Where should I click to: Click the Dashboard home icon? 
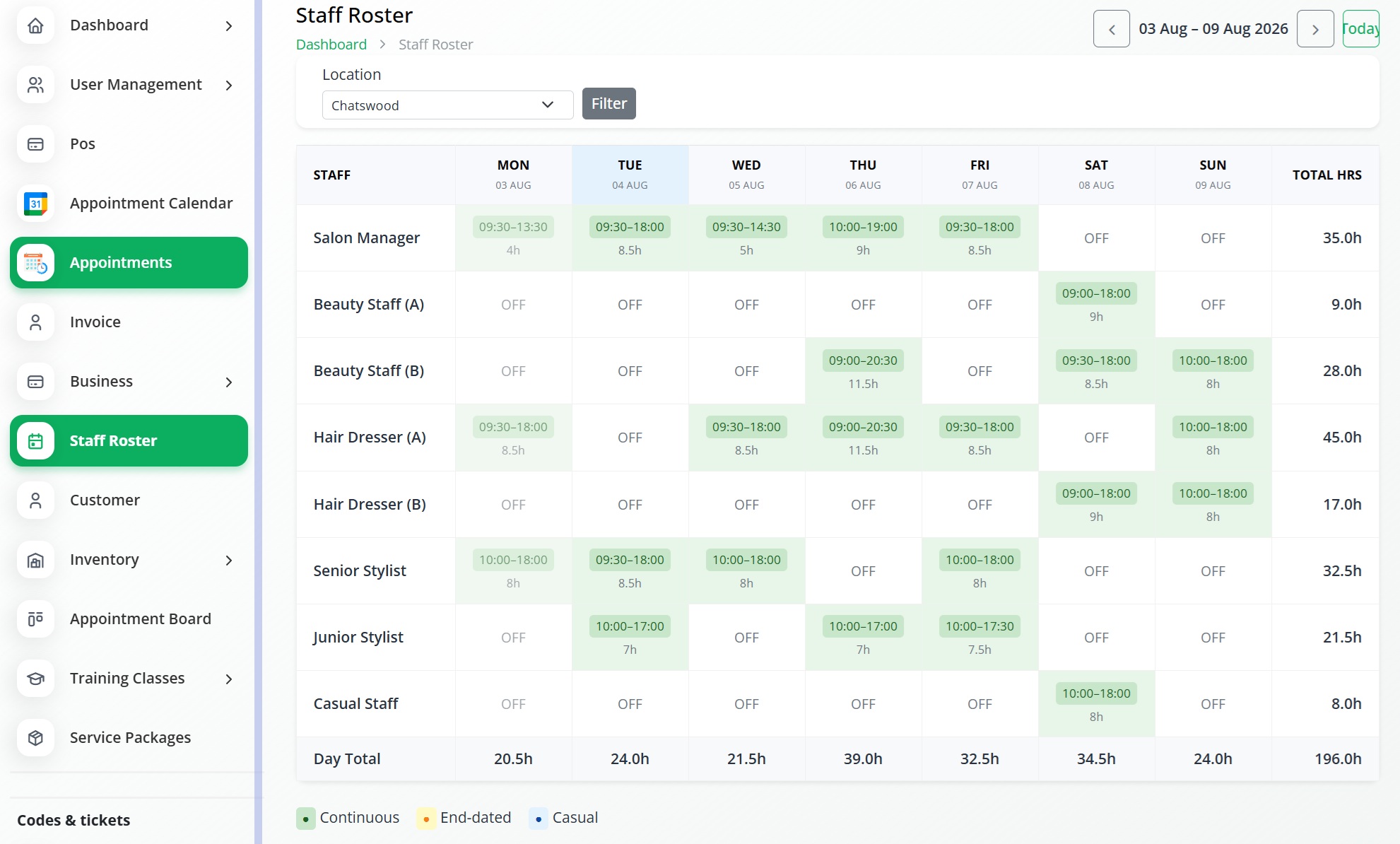pyautogui.click(x=35, y=25)
